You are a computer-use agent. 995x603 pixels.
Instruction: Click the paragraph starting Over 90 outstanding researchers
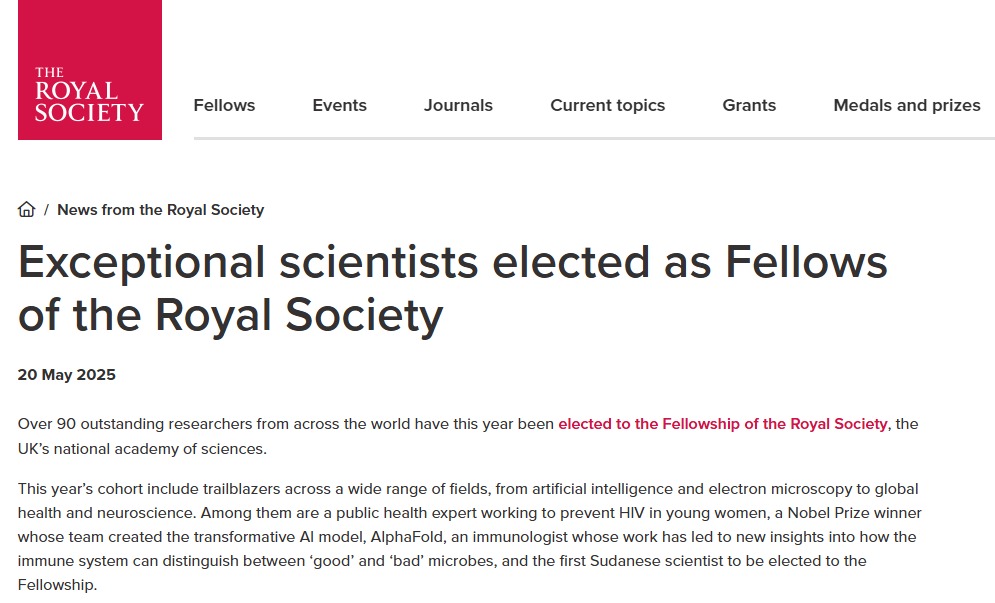pyautogui.click(x=468, y=436)
